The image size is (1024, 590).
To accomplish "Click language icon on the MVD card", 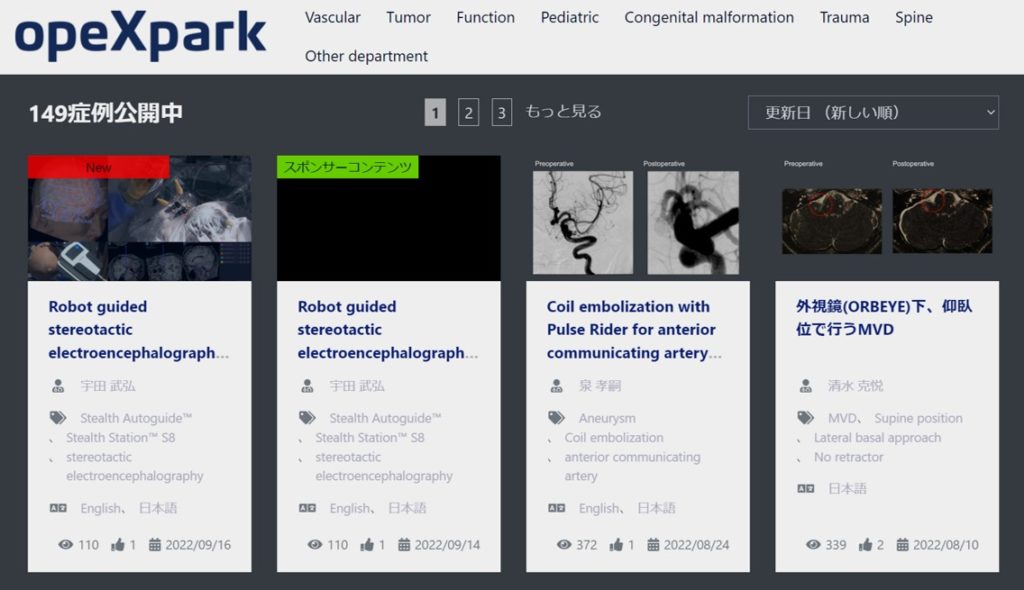I will coord(805,489).
